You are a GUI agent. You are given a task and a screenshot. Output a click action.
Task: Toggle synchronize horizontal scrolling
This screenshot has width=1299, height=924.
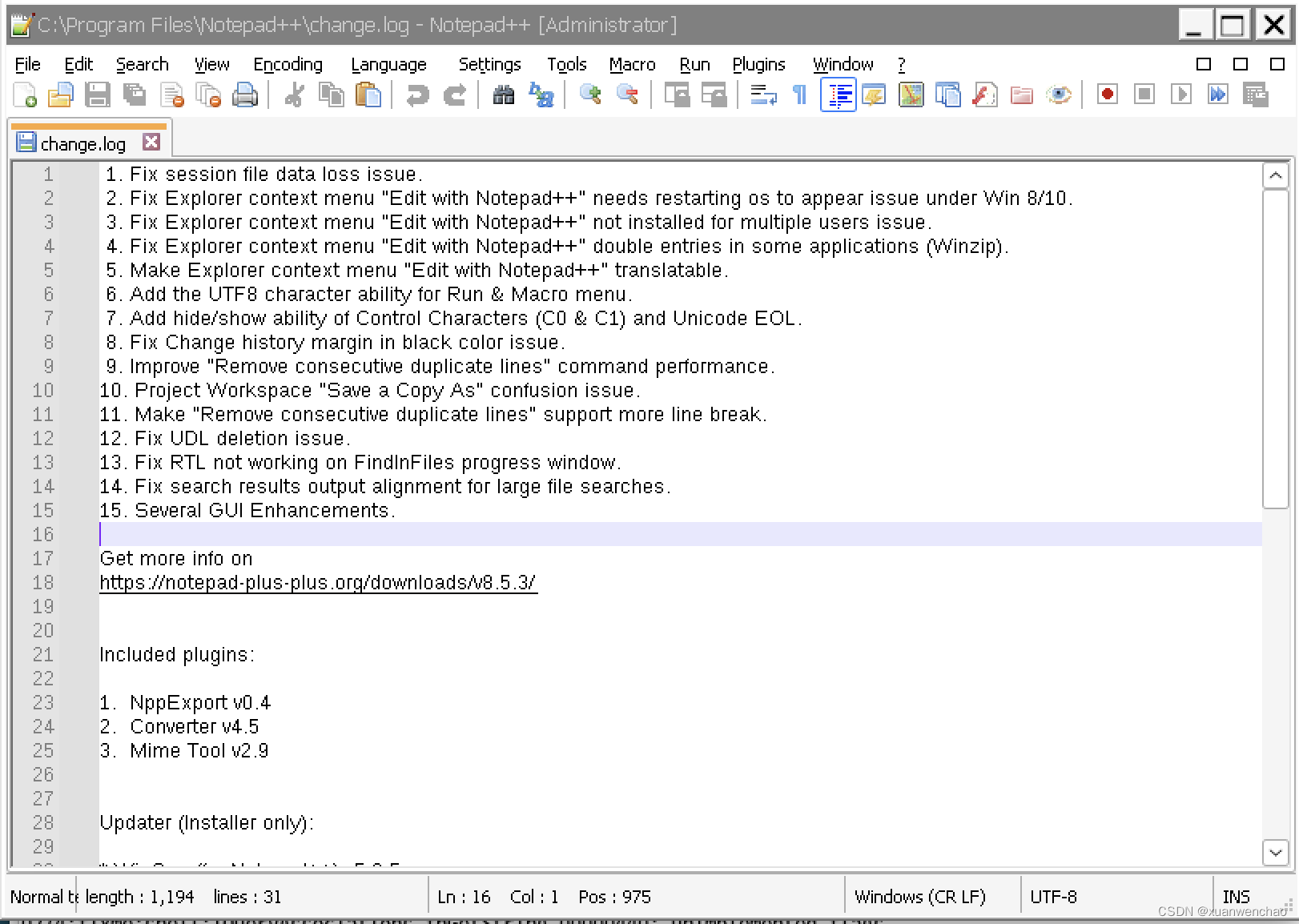pyautogui.click(x=714, y=95)
